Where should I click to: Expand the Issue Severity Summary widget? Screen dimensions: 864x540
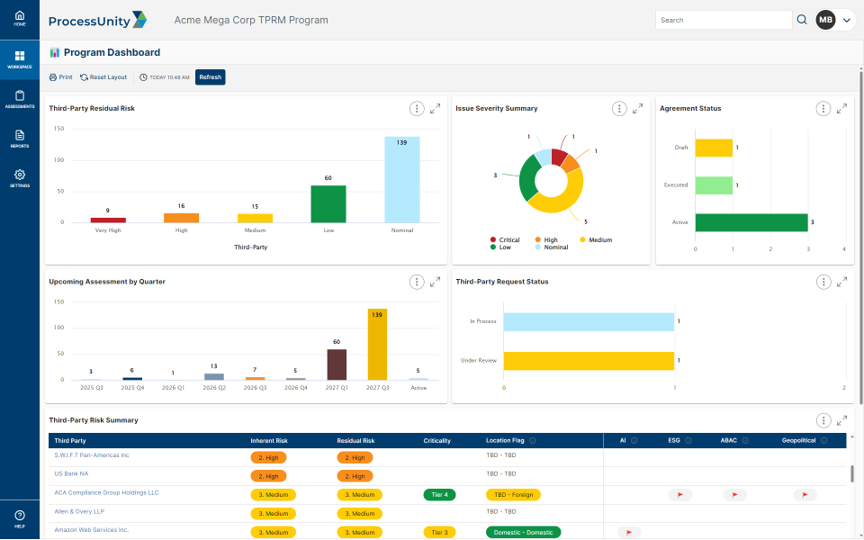click(638, 109)
